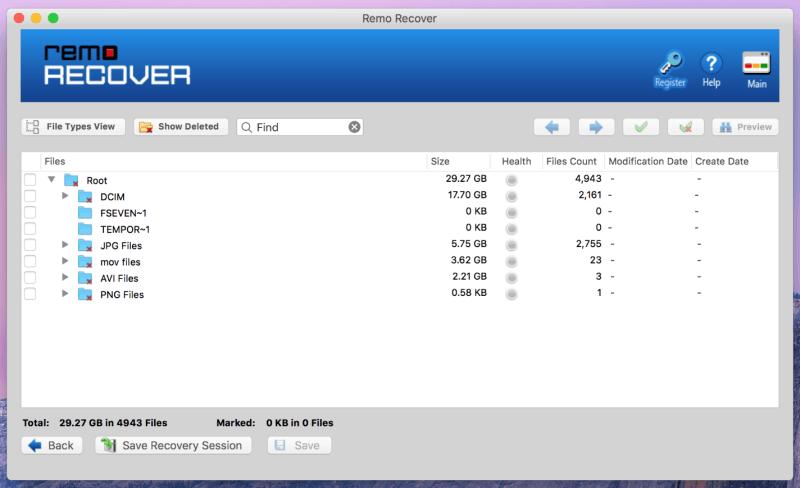This screenshot has width=800, height=488.
Task: Check the JPG Files checkbox
Action: tap(30, 245)
